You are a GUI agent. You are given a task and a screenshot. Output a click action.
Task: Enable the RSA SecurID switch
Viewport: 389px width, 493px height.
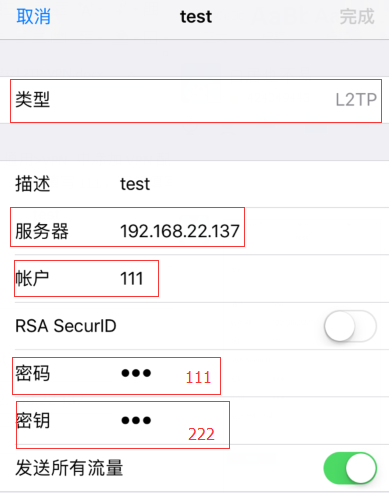tap(350, 326)
